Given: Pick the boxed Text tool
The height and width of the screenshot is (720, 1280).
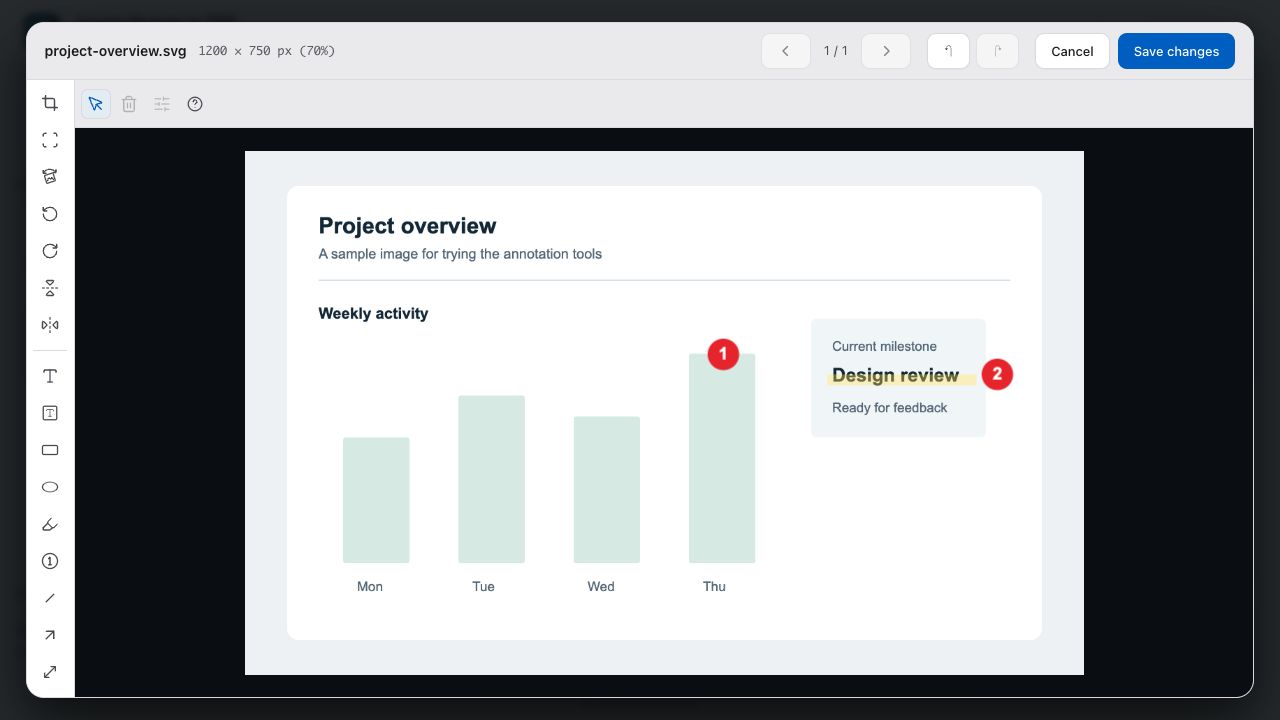Looking at the screenshot, I should 50,413.
